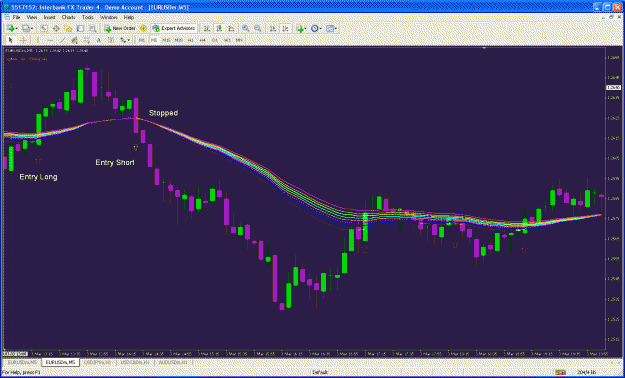
Task: Set timeframe to H4
Action: (x=202, y=40)
